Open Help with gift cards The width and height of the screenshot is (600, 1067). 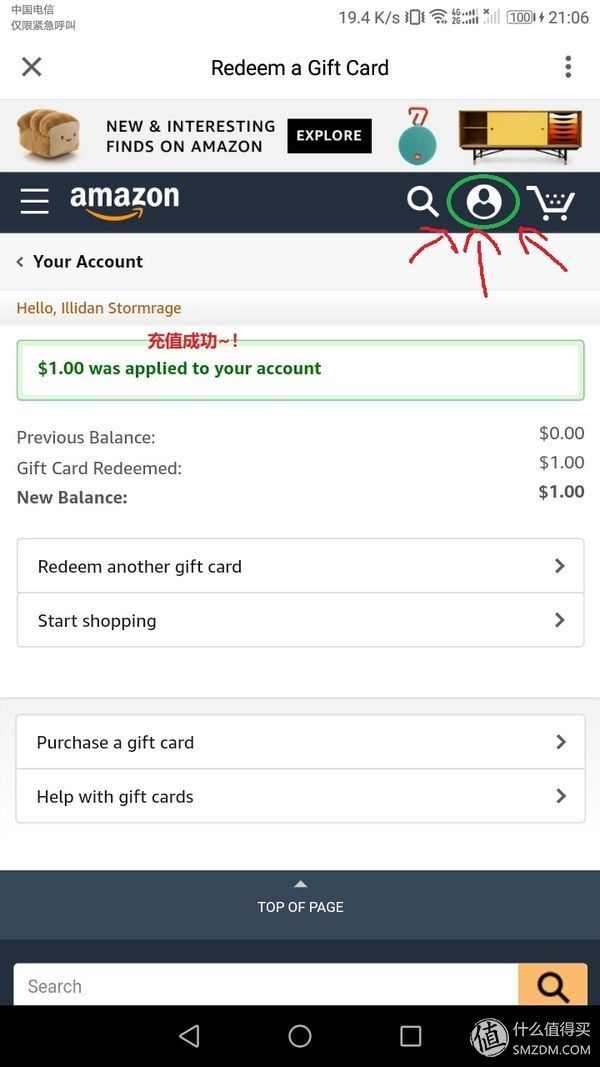click(x=300, y=796)
